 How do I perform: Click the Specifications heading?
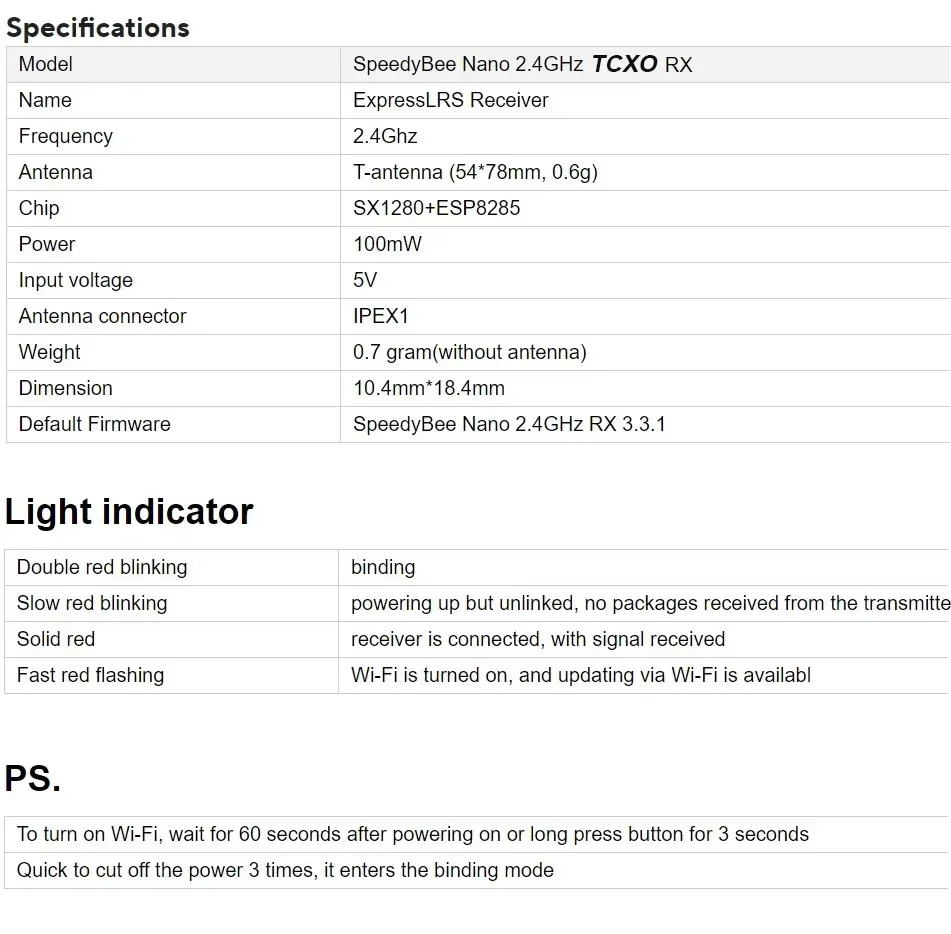point(97,27)
